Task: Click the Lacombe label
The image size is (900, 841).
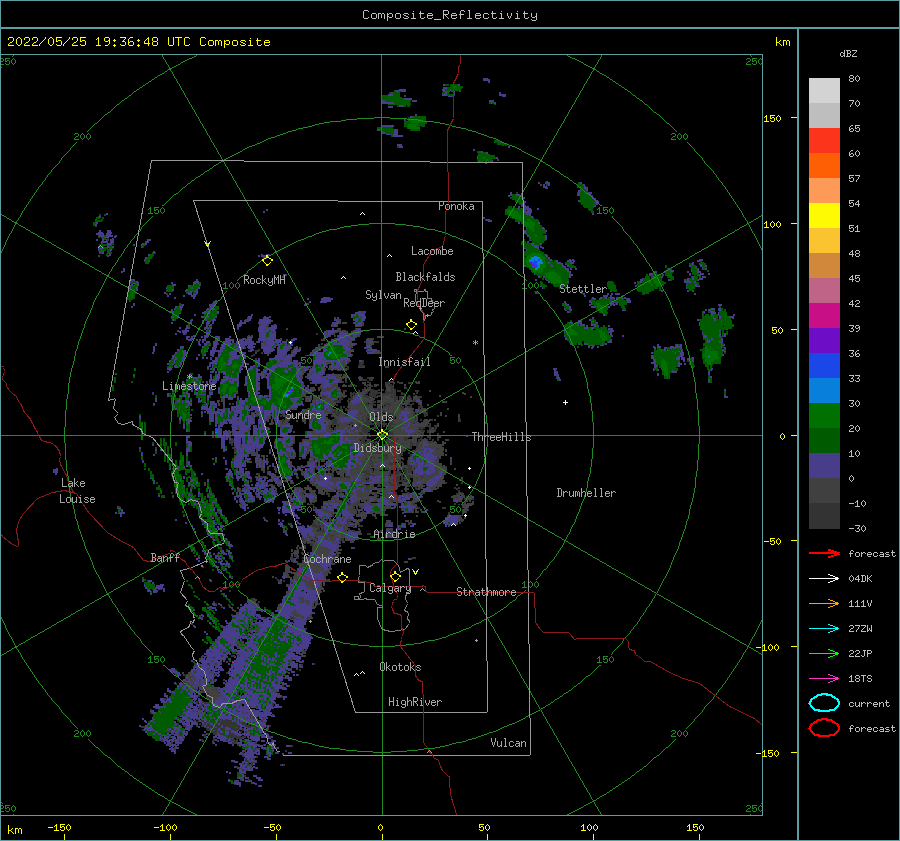Action: tap(432, 251)
